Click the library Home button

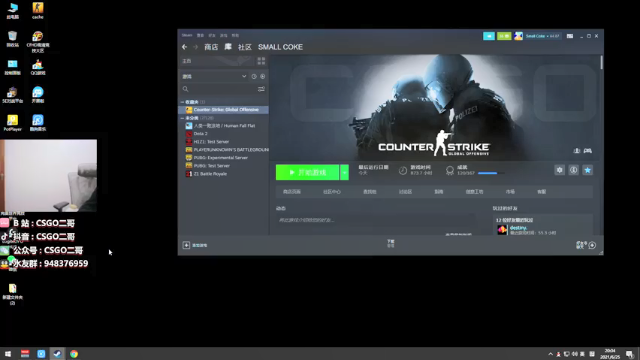click(218, 61)
